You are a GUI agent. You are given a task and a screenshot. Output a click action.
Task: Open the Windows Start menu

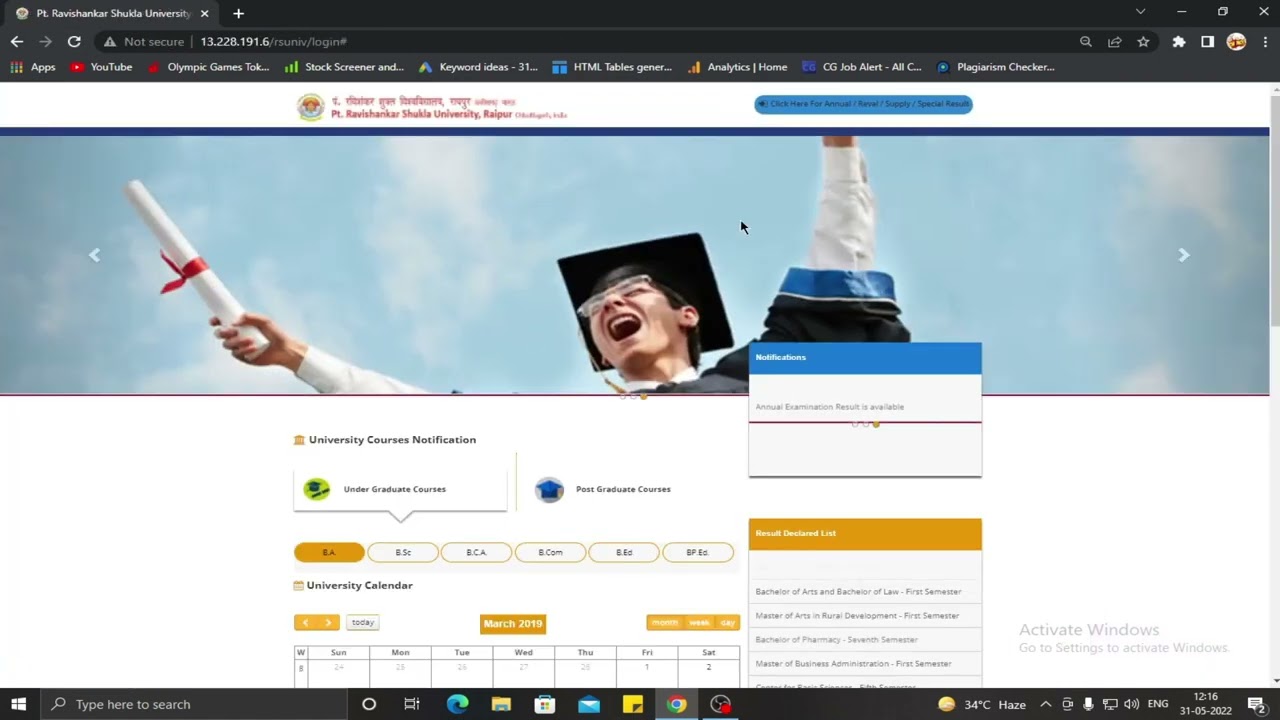[18, 704]
